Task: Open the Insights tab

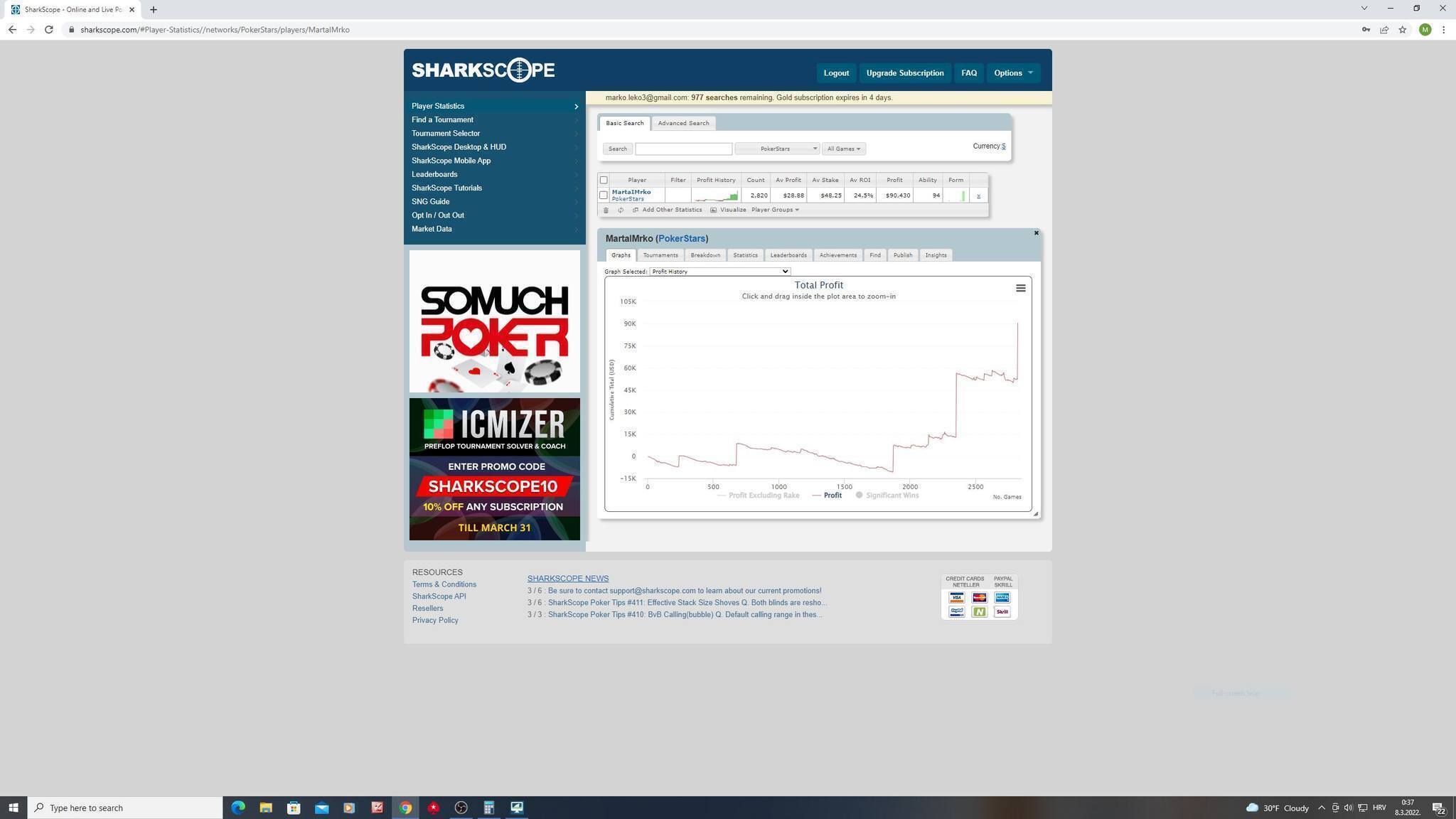Action: (936, 255)
